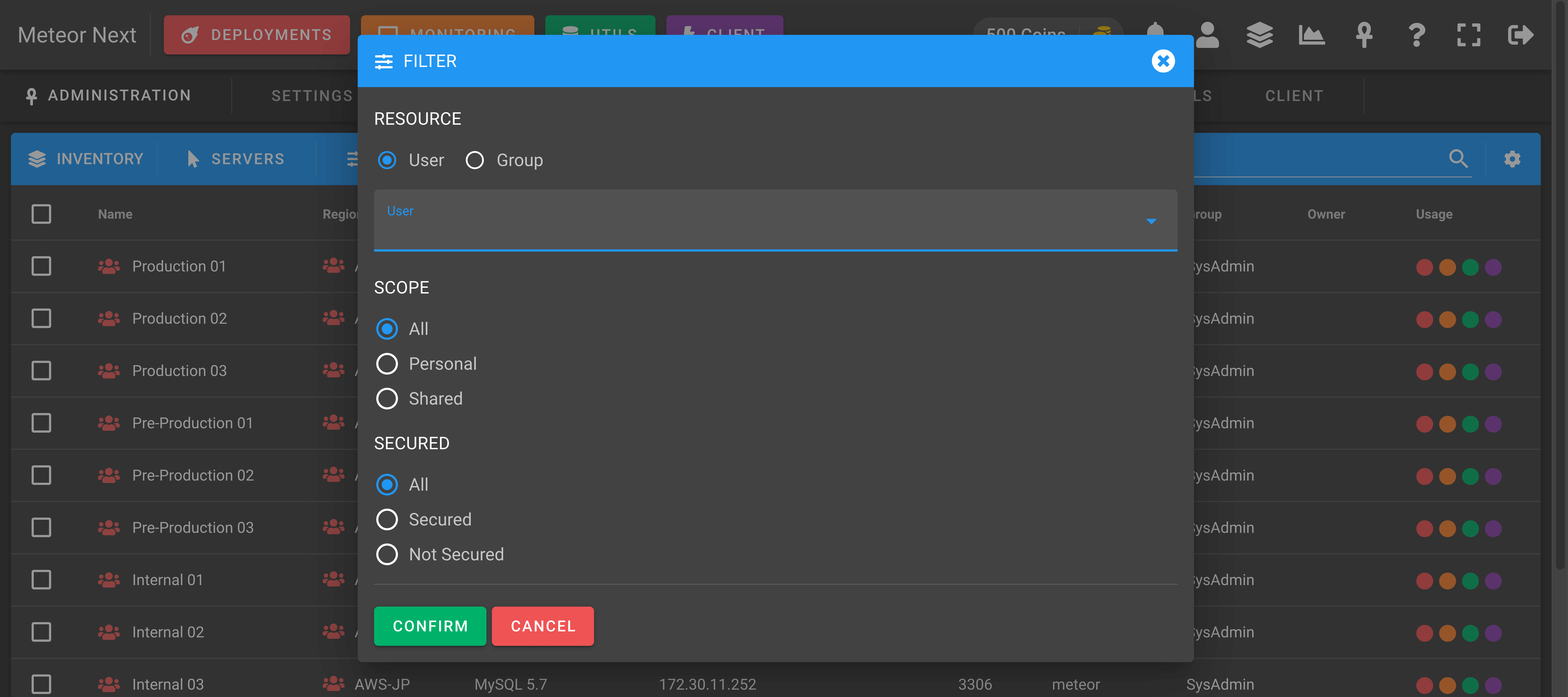Open the Inventory tab
This screenshot has width=1568, height=697.
click(x=85, y=159)
